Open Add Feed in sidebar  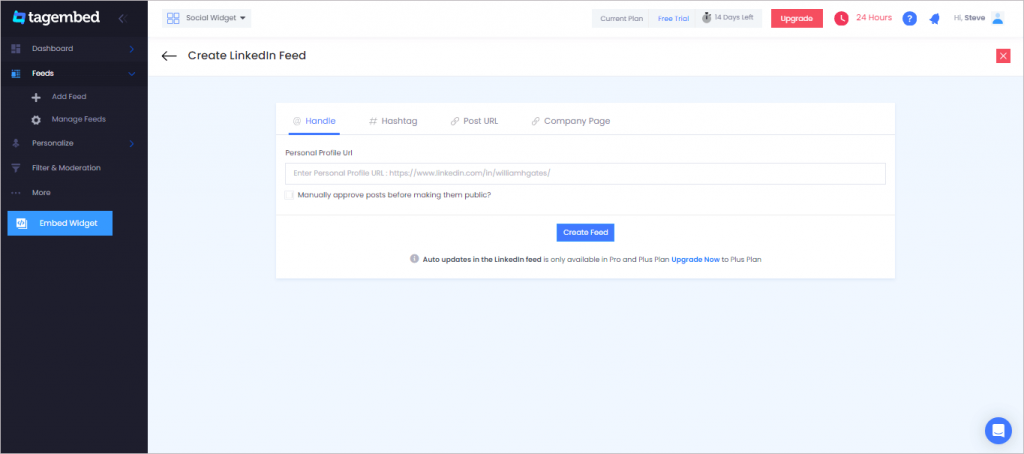point(69,97)
